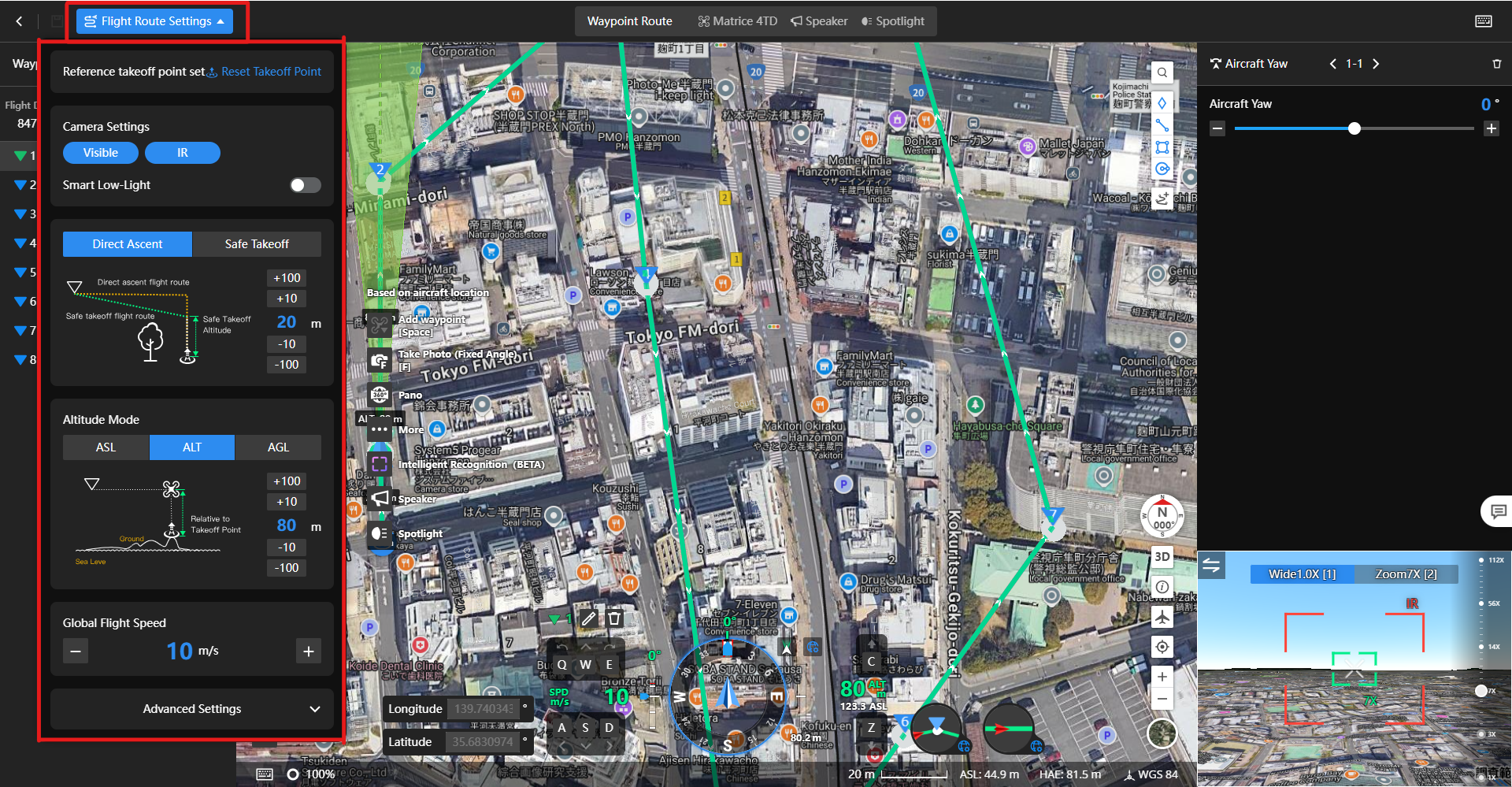Increase Aircraft Yaw with plus button

pos(1492,128)
